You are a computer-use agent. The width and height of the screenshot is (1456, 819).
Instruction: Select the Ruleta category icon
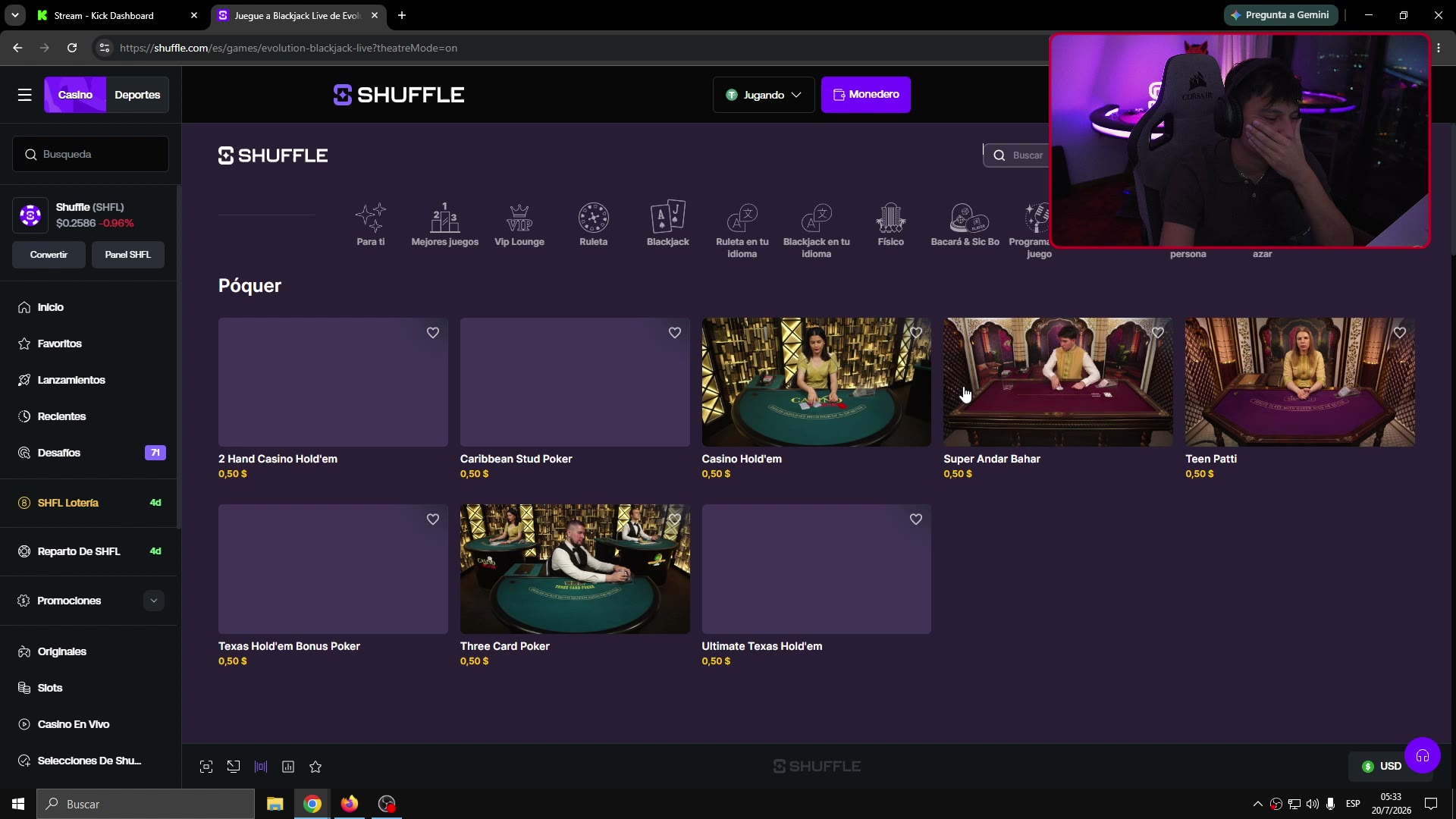coord(594,218)
